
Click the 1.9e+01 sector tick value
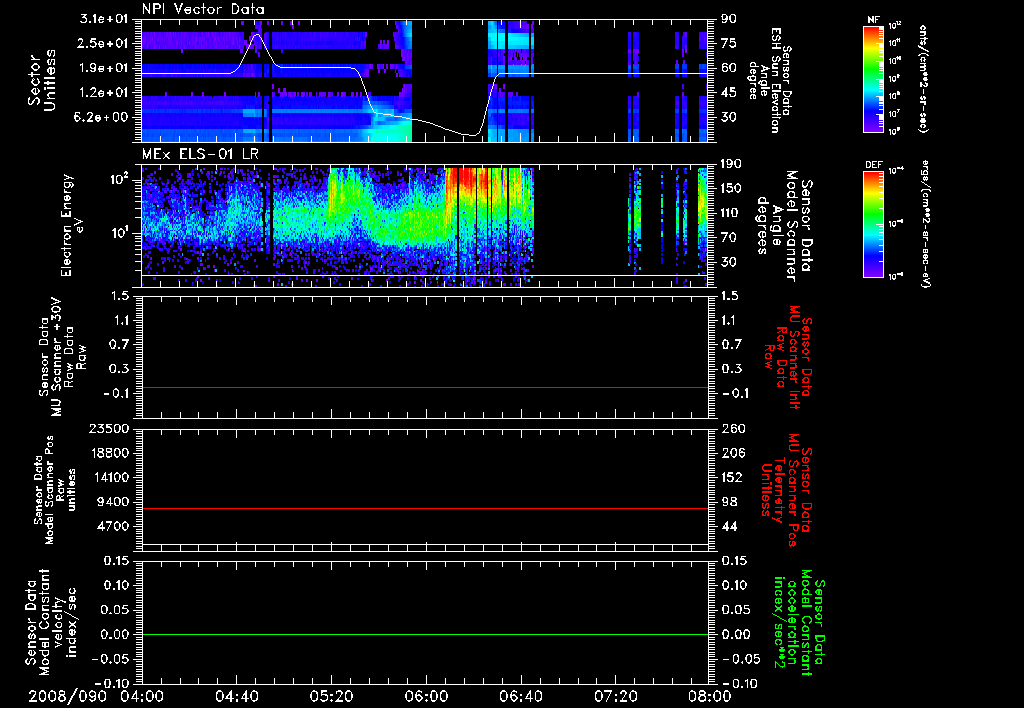[104, 68]
